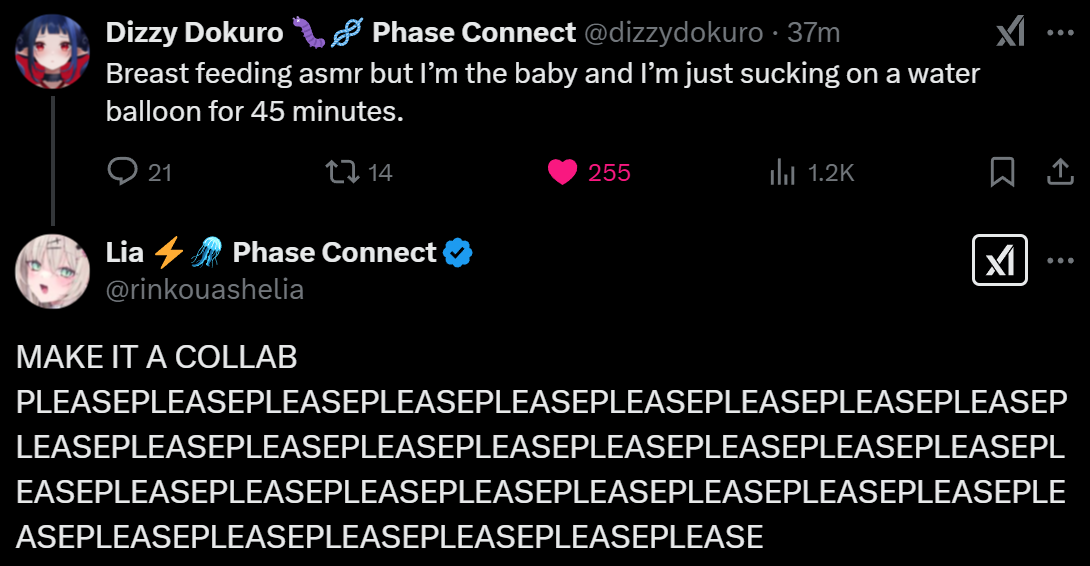Click Lia's blue verified badge
1090x566 pixels.
(458, 253)
